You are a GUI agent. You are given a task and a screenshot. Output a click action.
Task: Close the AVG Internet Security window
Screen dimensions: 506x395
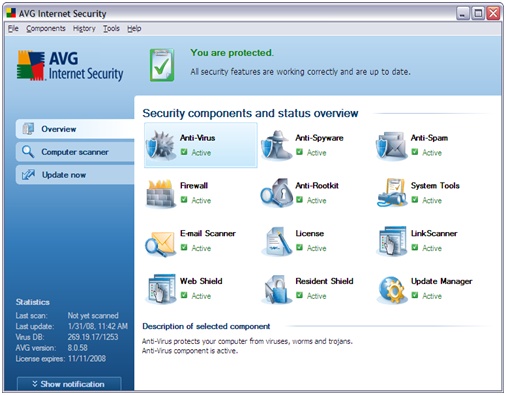(493, 13)
